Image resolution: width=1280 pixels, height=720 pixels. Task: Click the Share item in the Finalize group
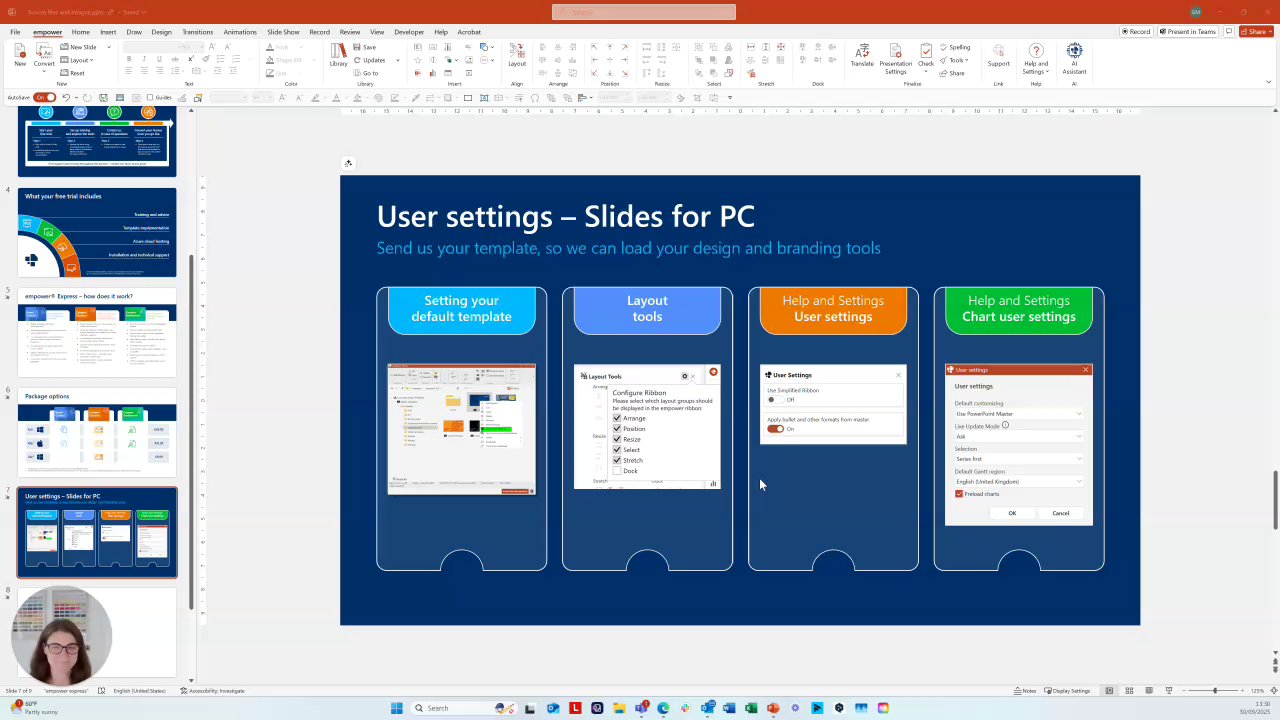coord(953,73)
